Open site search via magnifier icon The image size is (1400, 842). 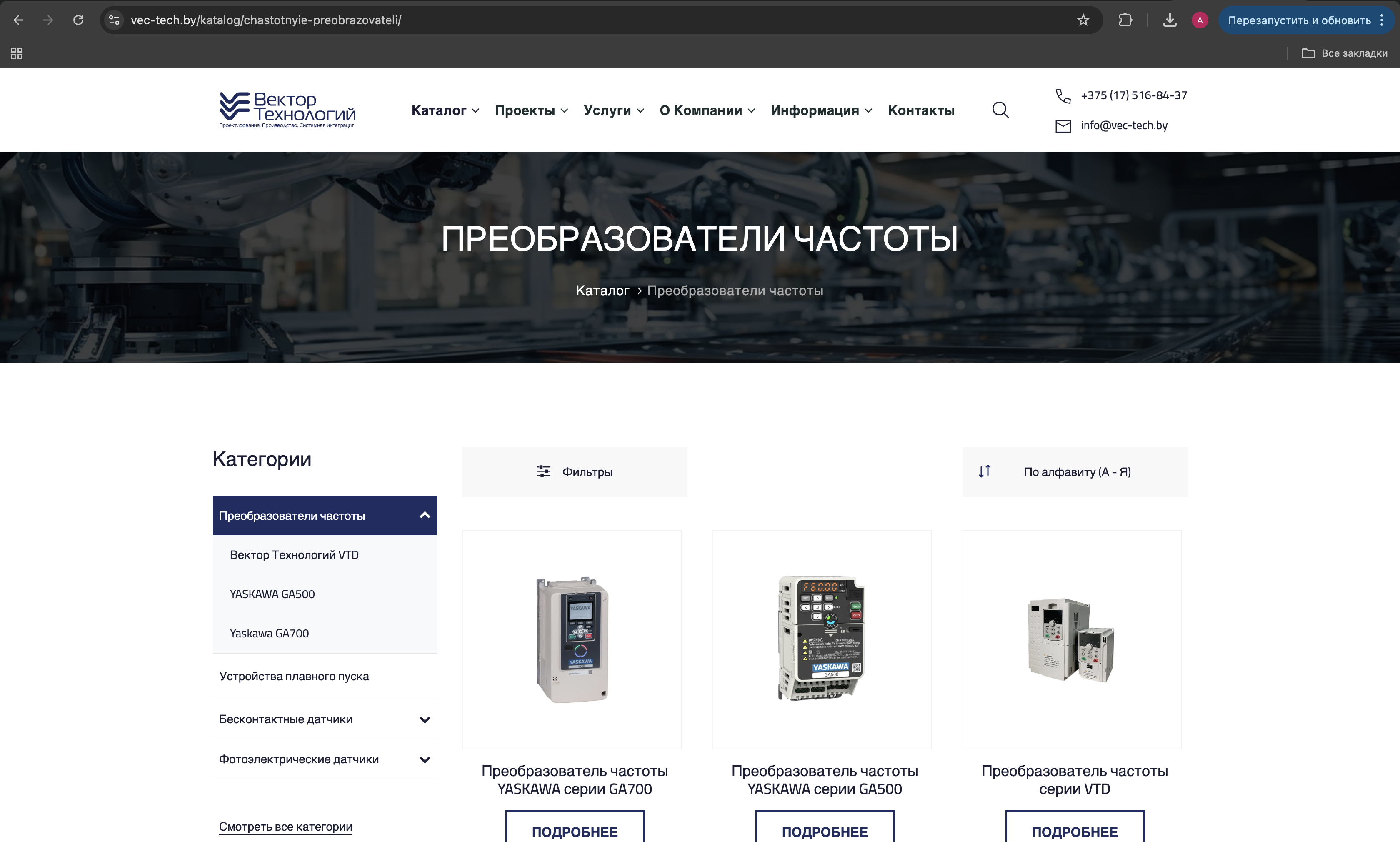point(1000,110)
